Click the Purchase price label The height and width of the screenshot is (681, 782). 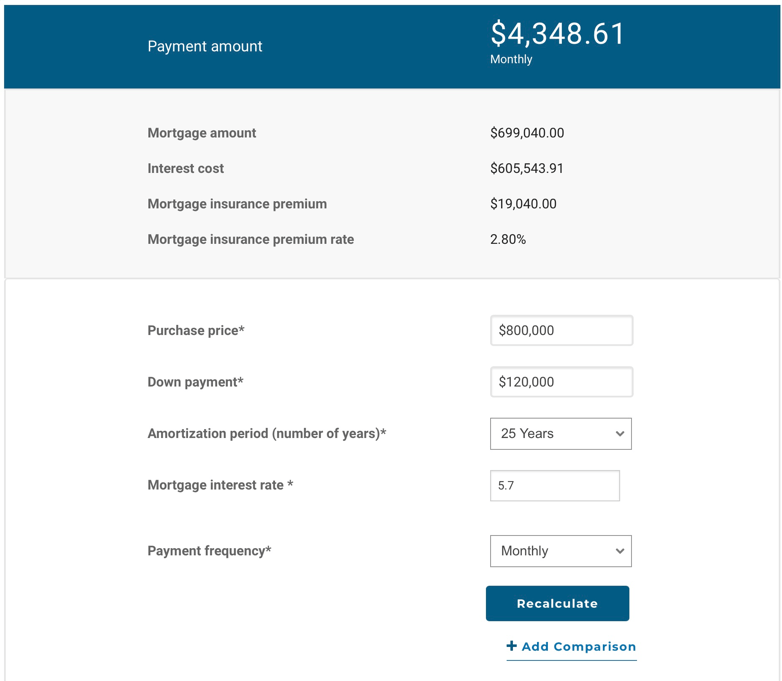pyautogui.click(x=195, y=331)
